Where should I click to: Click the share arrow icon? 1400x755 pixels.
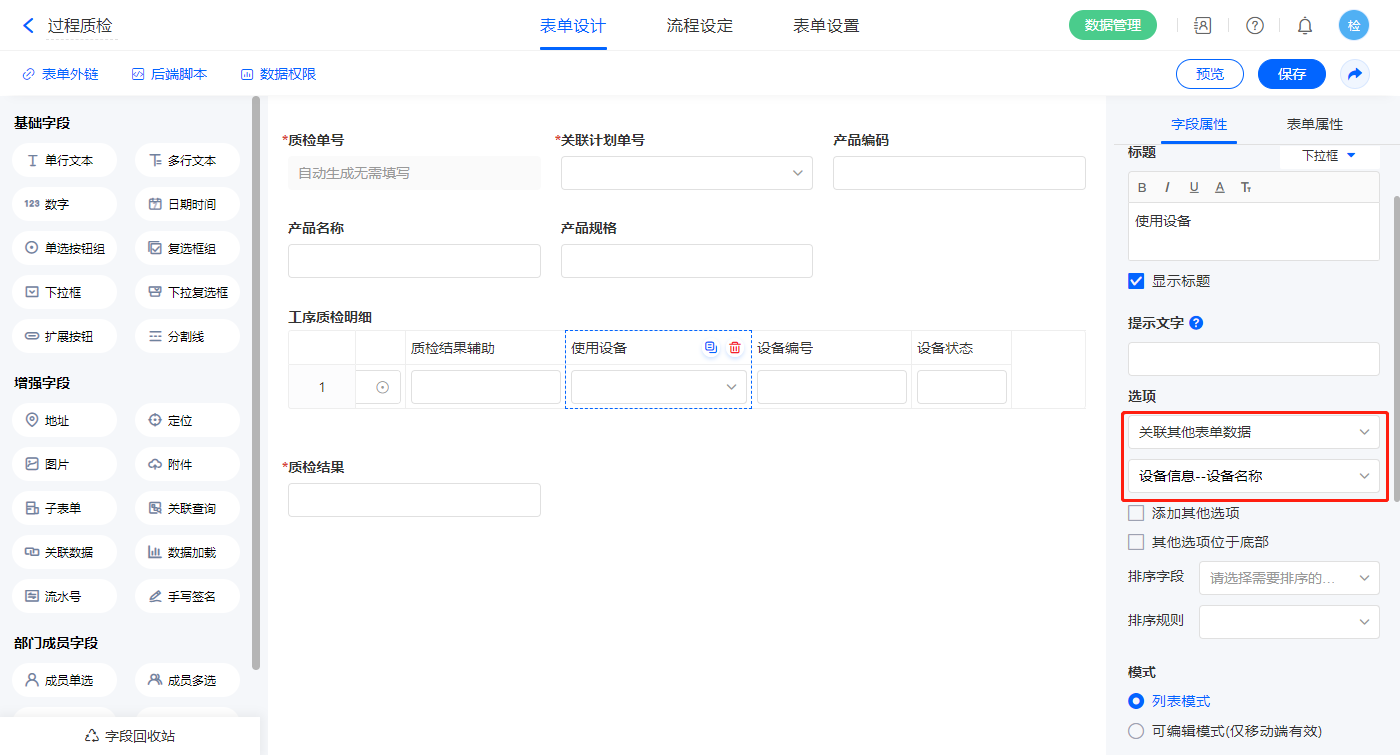[x=1355, y=74]
